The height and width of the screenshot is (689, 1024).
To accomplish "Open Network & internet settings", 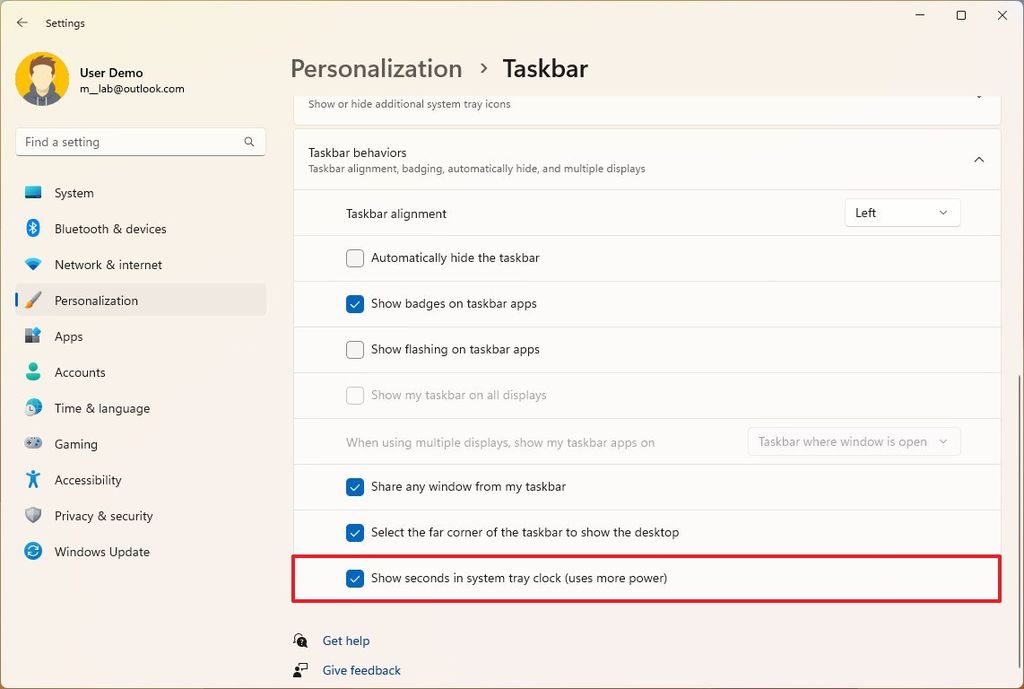I will 107,264.
